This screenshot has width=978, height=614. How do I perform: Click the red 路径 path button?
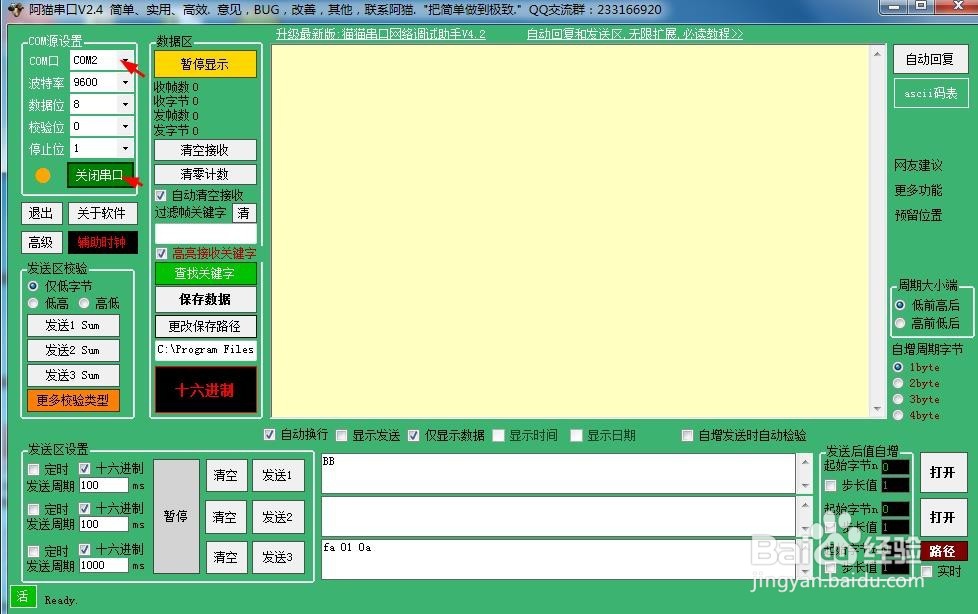[x=941, y=551]
